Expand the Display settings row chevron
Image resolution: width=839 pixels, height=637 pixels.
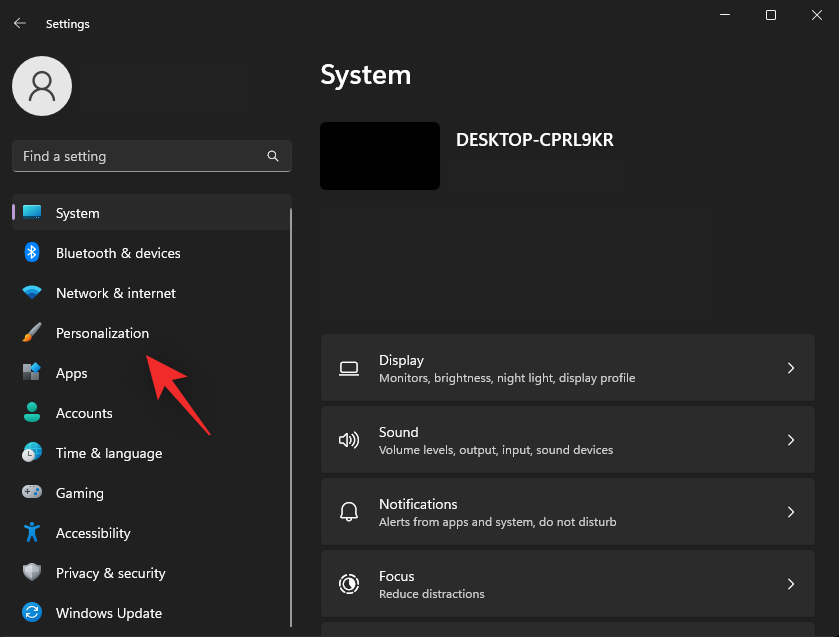point(790,367)
